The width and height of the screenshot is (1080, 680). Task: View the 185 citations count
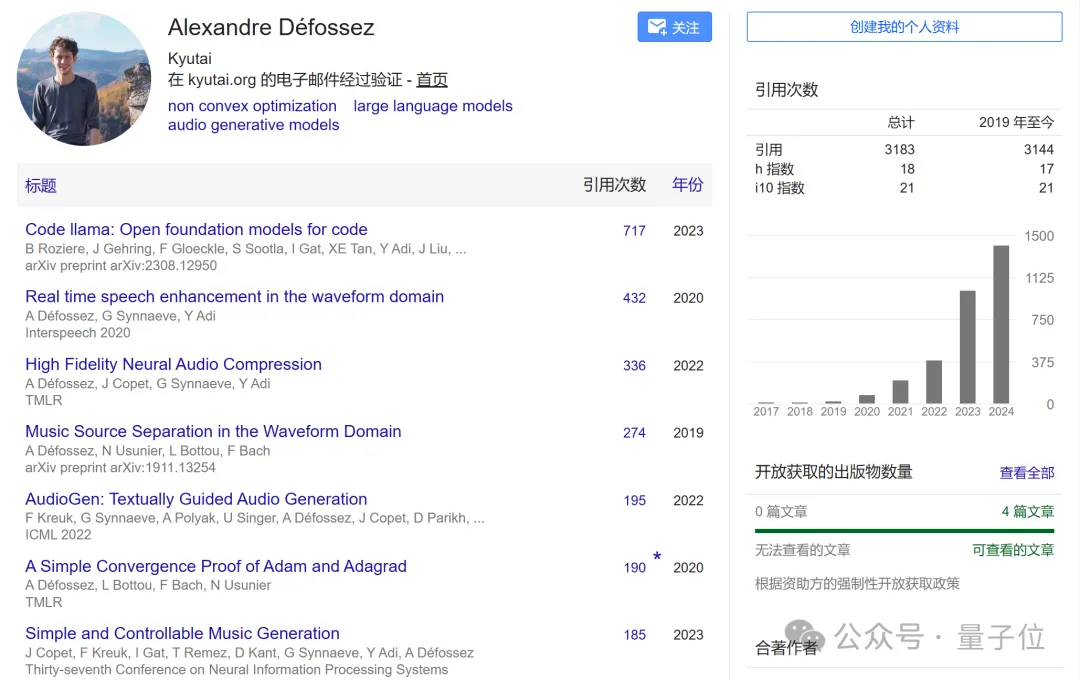634,635
